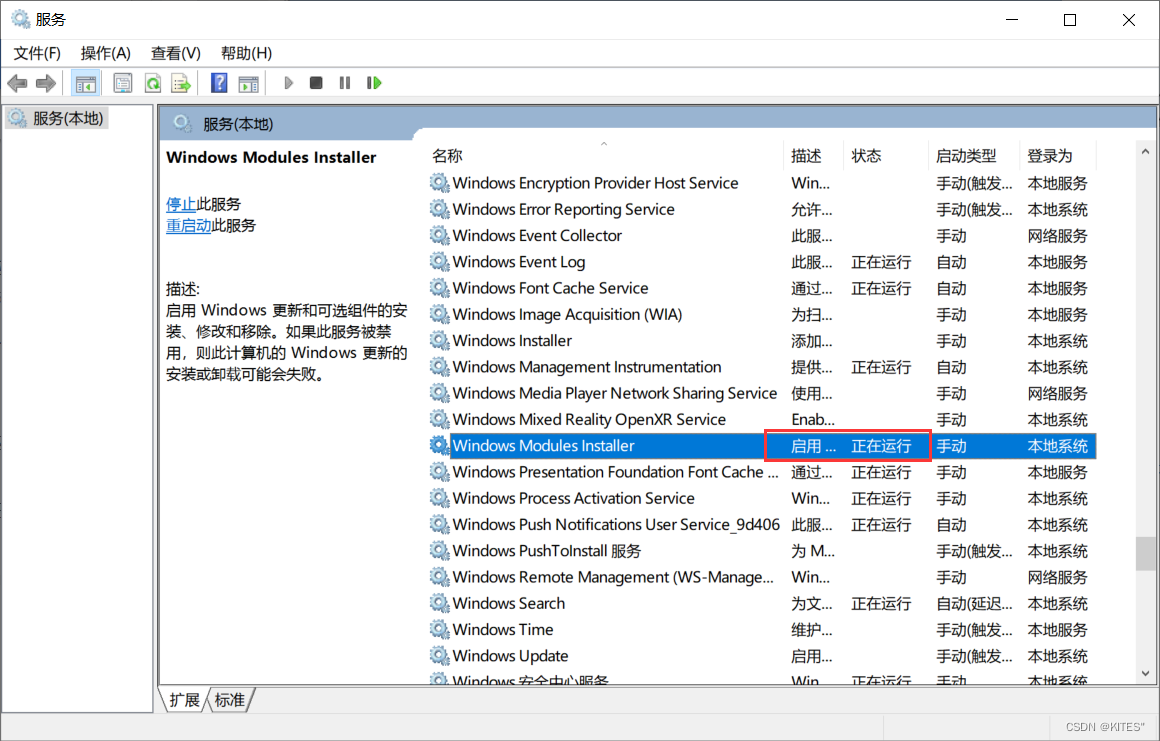Click the gear icon beside Windows PushToInstall 服务

pyautogui.click(x=439, y=551)
